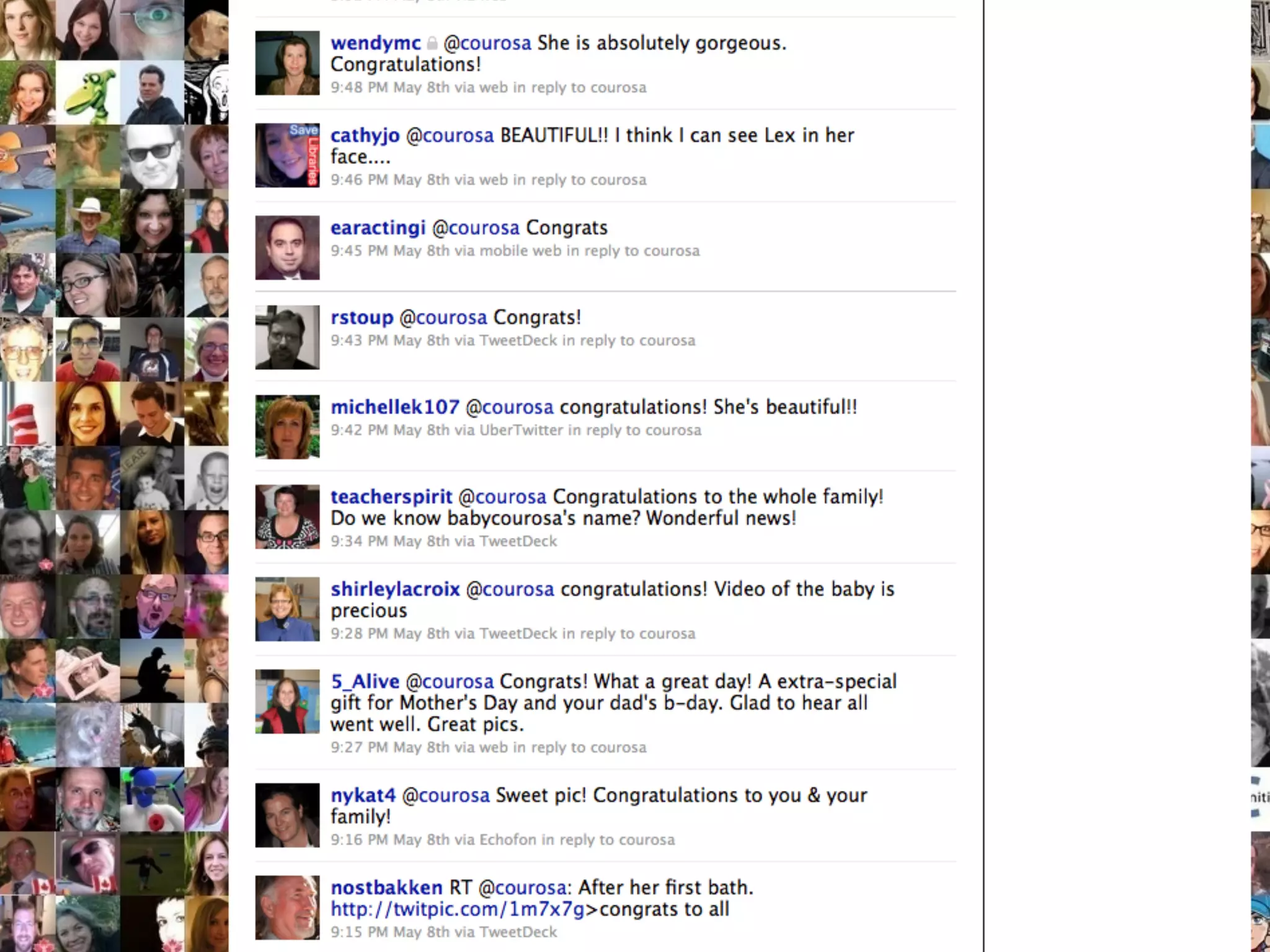
Task: Click the padlock icon next to wendymc
Action: pos(432,43)
